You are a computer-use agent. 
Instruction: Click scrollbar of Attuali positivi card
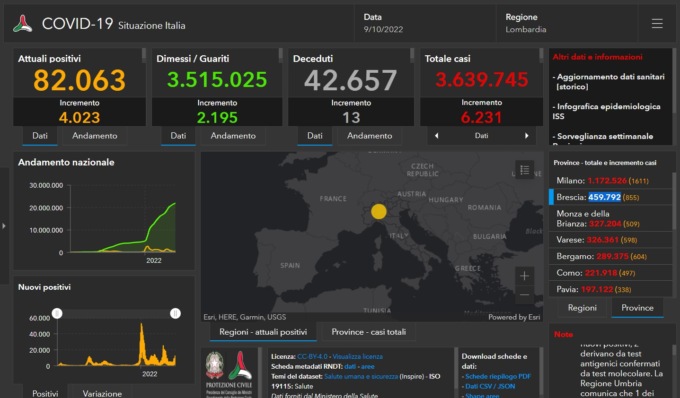pyautogui.click(x=144, y=55)
